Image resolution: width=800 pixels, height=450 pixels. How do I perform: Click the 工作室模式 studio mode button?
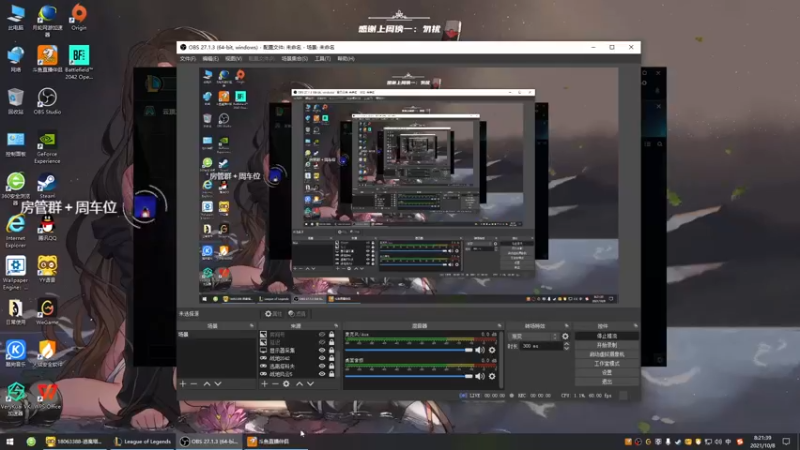(x=607, y=363)
